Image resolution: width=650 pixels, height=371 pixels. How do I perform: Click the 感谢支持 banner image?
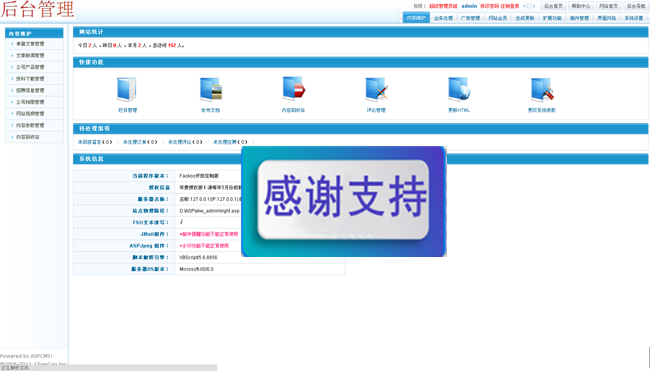pos(344,201)
